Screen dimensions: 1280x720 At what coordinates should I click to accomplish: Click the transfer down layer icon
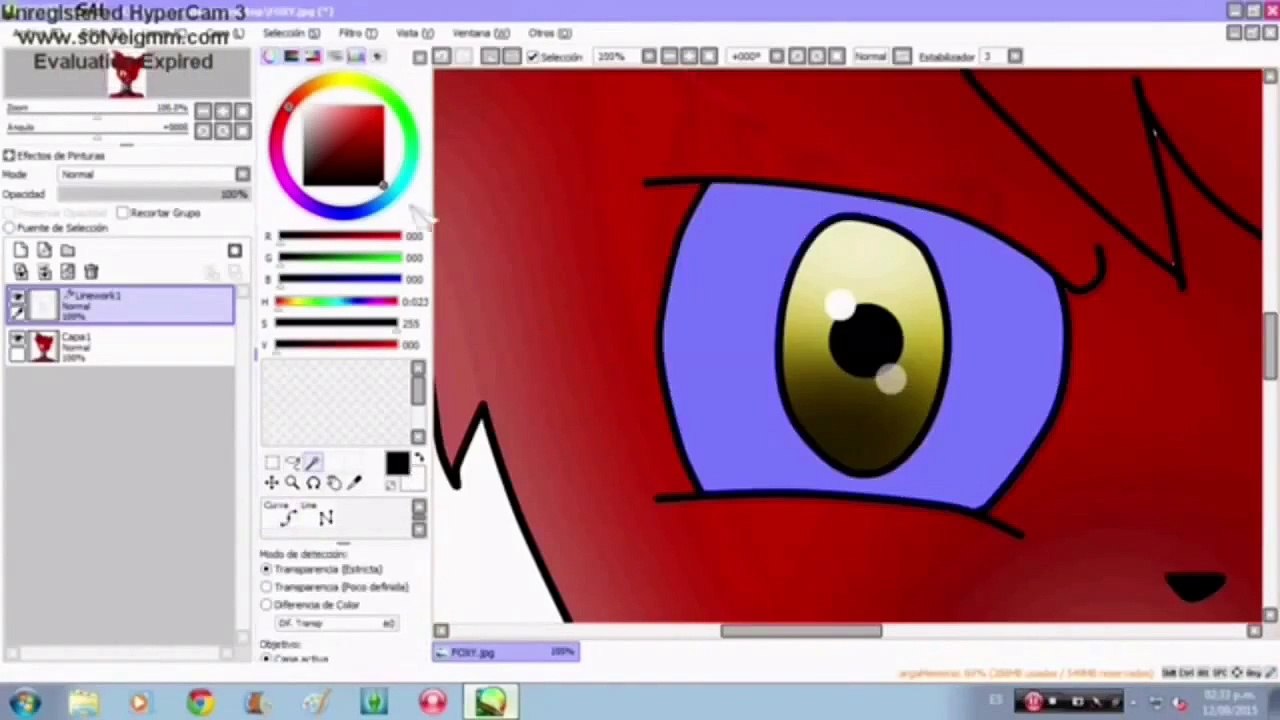21,272
